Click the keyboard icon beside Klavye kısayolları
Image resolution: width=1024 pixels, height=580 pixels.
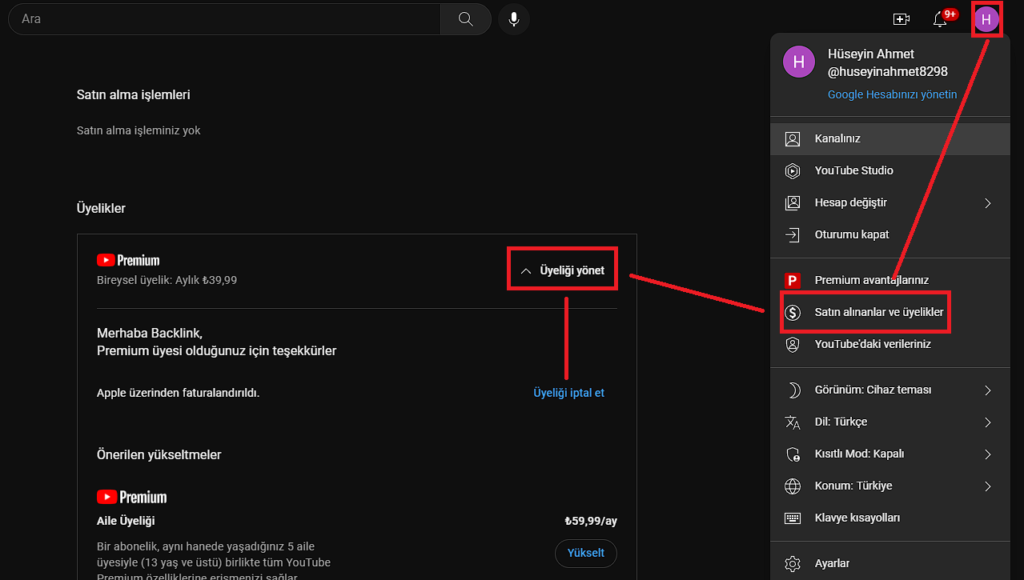pyautogui.click(x=791, y=517)
